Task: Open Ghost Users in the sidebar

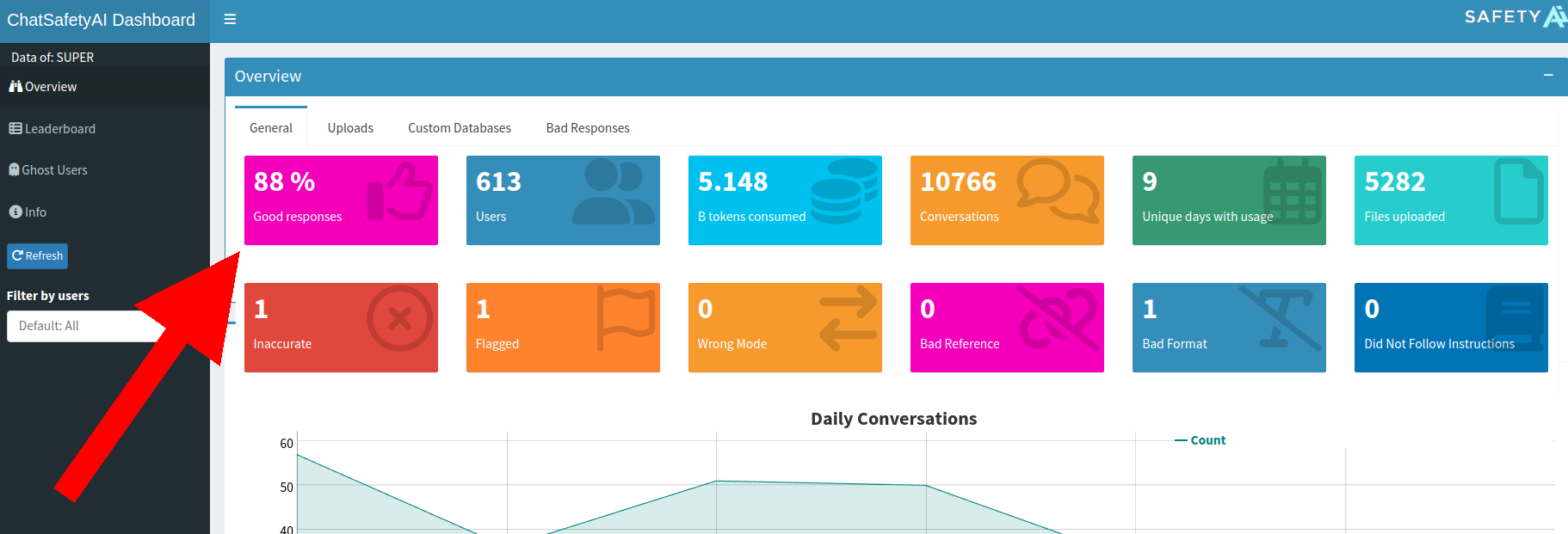Action: 105,169
